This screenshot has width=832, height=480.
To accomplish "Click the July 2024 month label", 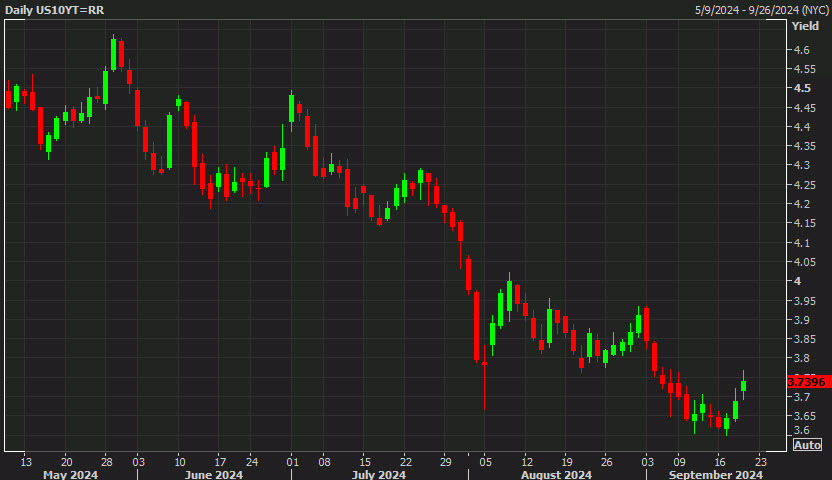I will (x=379, y=474).
